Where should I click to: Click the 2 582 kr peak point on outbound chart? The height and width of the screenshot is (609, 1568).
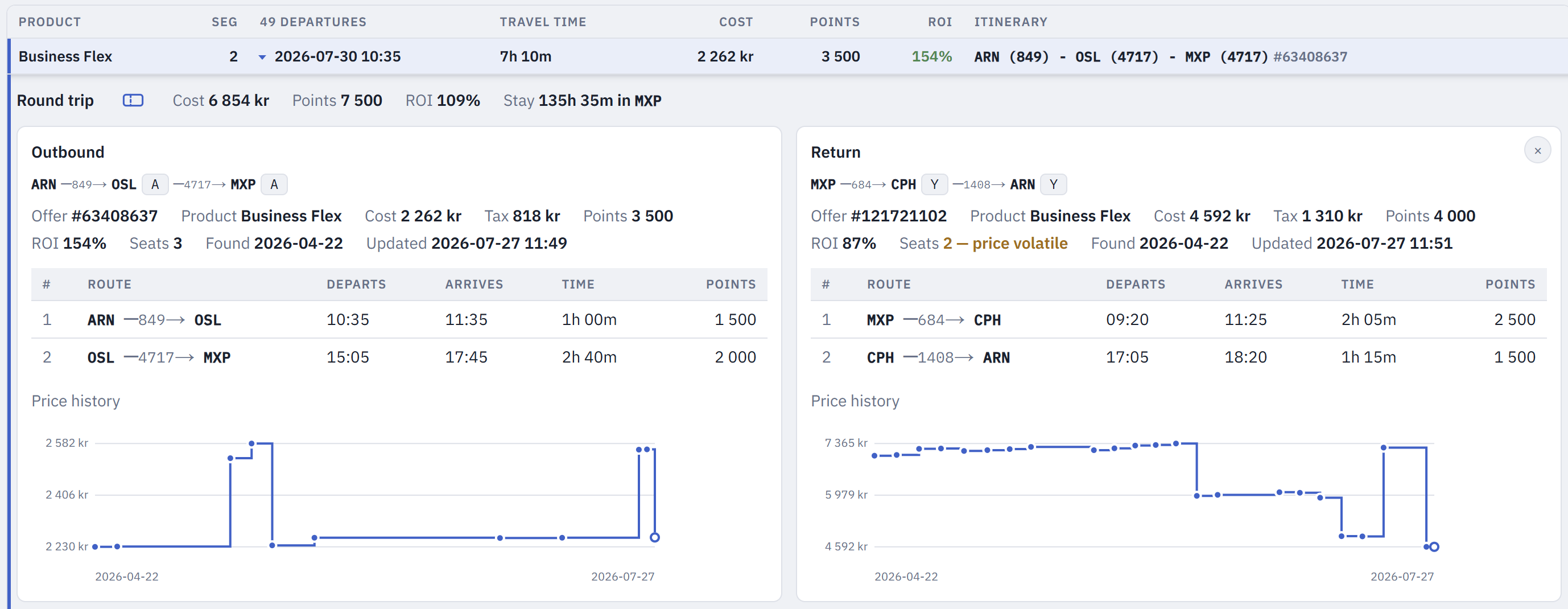click(x=251, y=443)
